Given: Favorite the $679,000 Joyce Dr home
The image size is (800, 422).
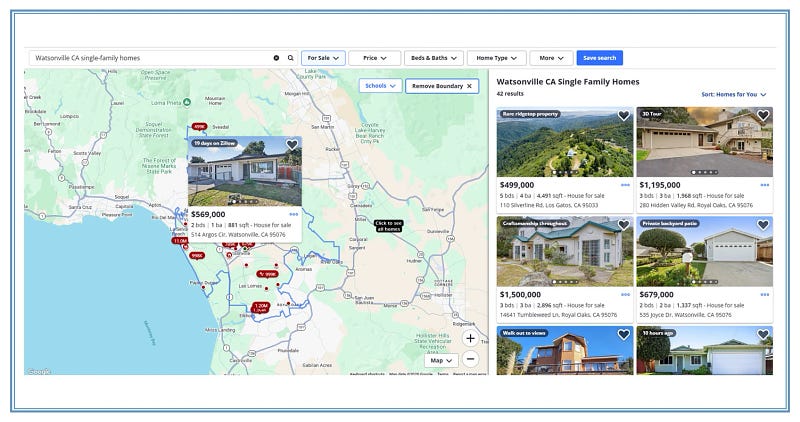Looking at the screenshot, I should click(x=763, y=225).
